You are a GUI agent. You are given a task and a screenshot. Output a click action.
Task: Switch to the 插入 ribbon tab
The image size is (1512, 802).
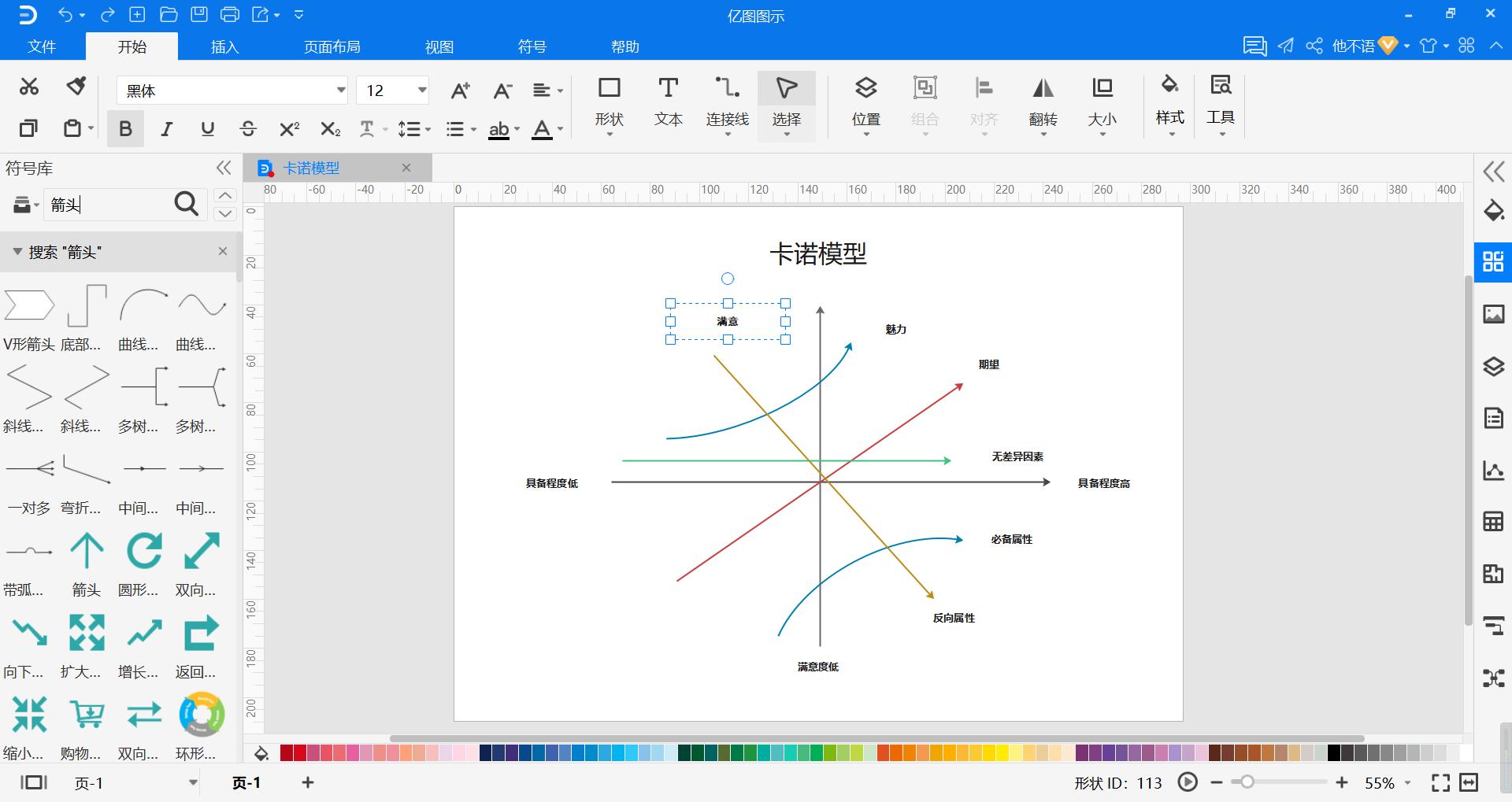(224, 46)
